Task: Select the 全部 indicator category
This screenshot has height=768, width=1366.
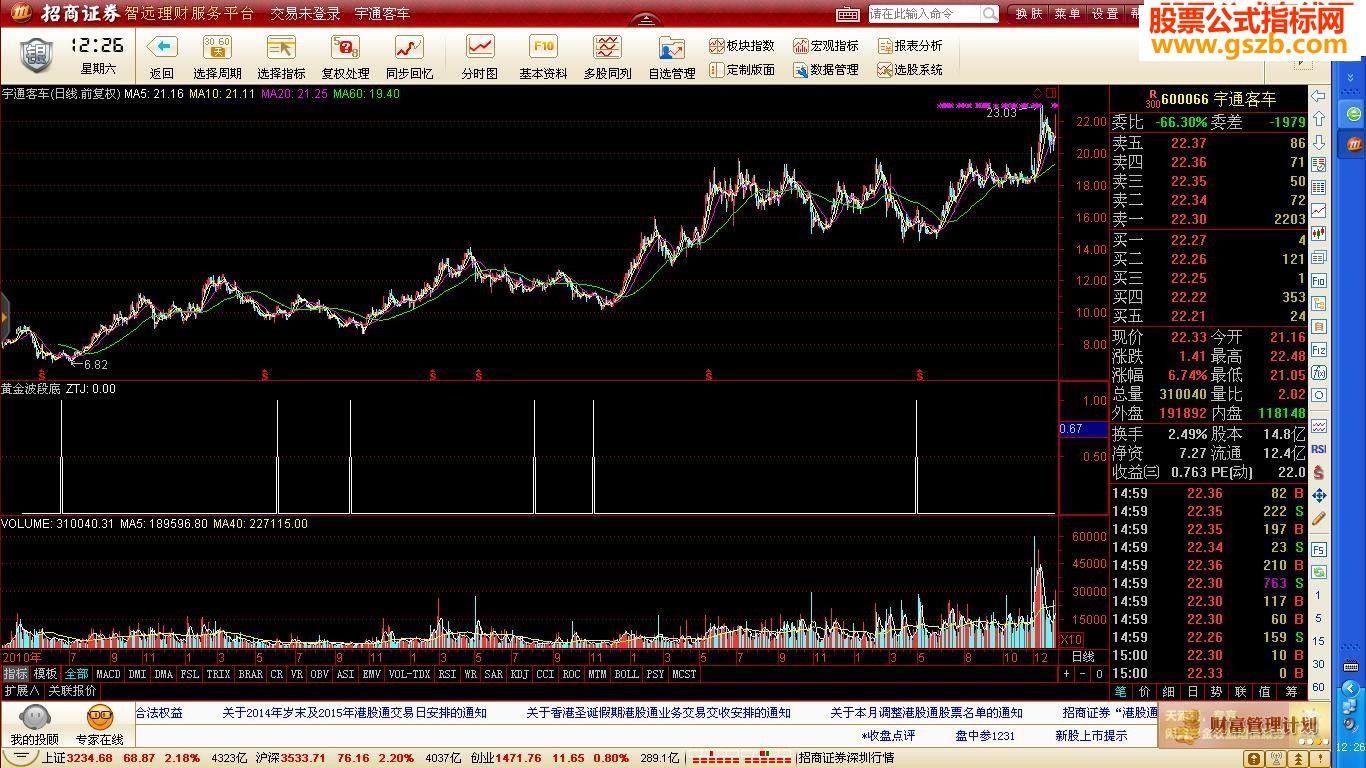Action: (77, 674)
